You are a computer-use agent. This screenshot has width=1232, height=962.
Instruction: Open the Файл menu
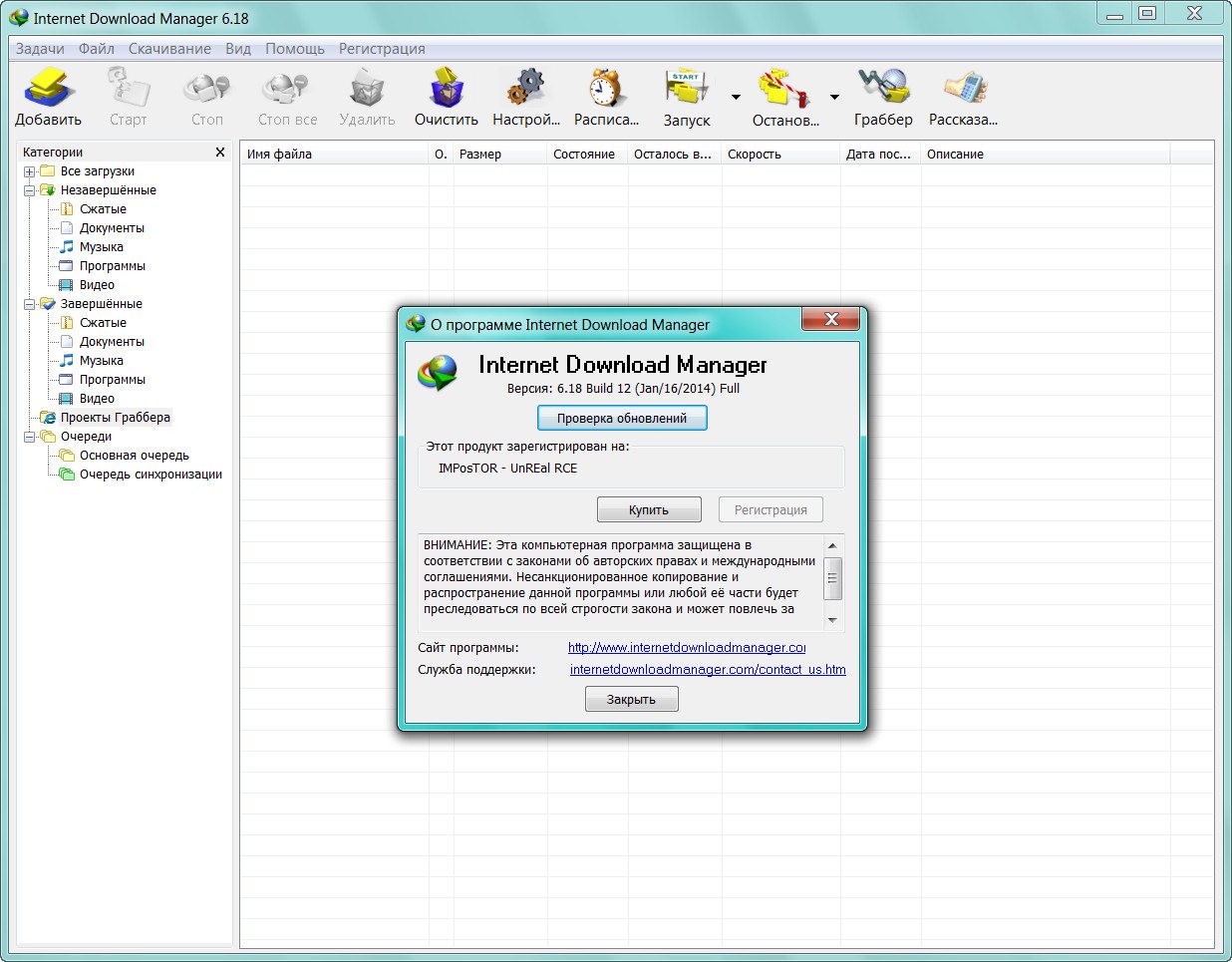(97, 49)
